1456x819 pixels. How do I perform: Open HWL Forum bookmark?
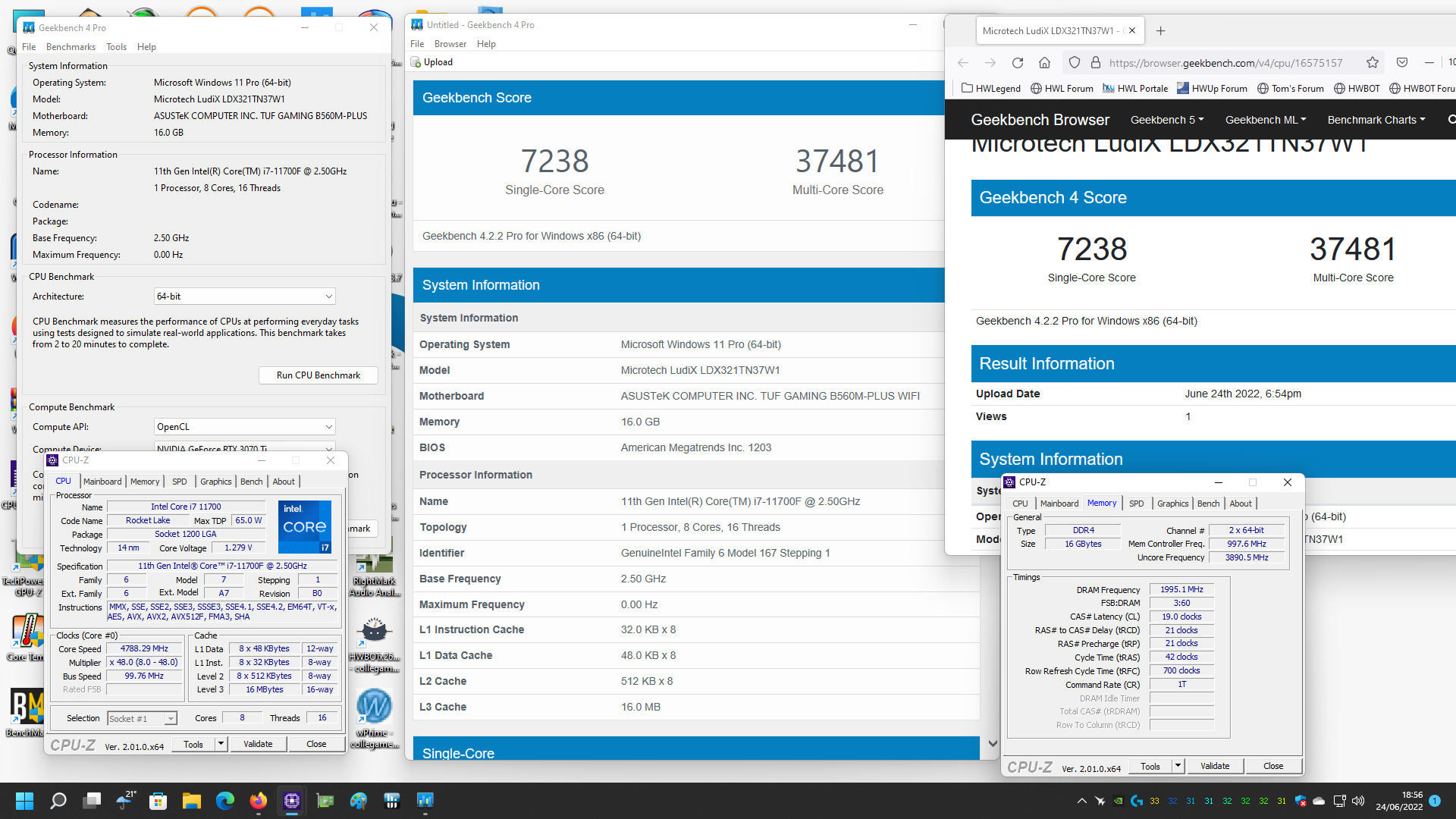[1062, 89]
